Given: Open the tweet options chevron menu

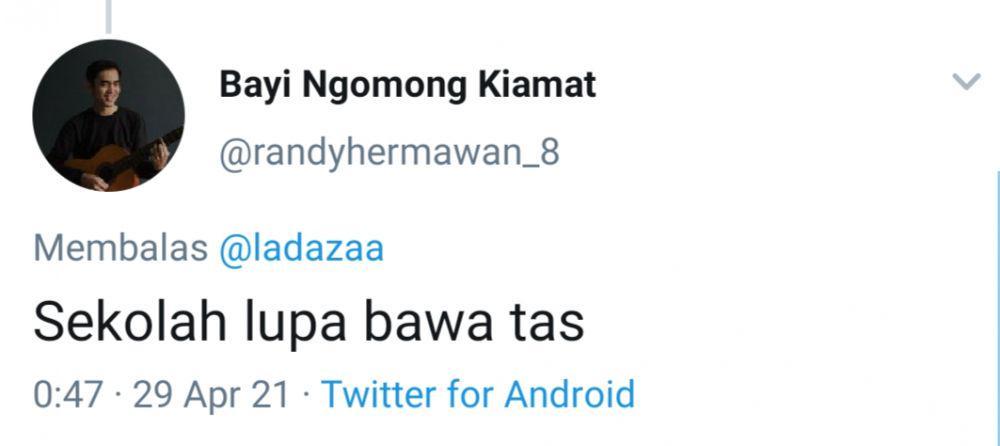Looking at the screenshot, I should coord(966,82).
